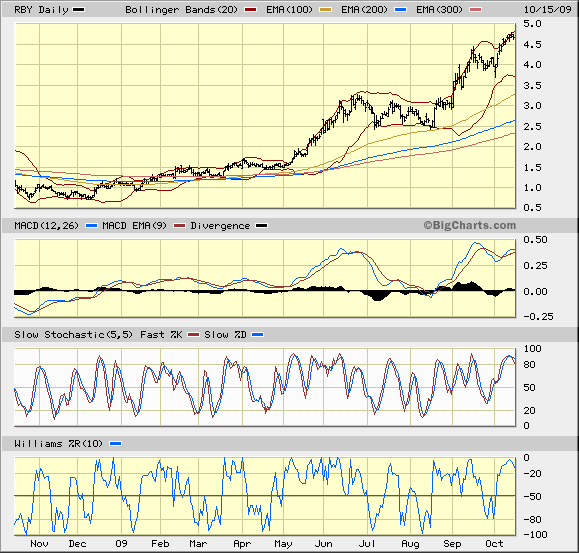Click the 09 year marker on time axis
Screen dimensions: 579x553
121,544
